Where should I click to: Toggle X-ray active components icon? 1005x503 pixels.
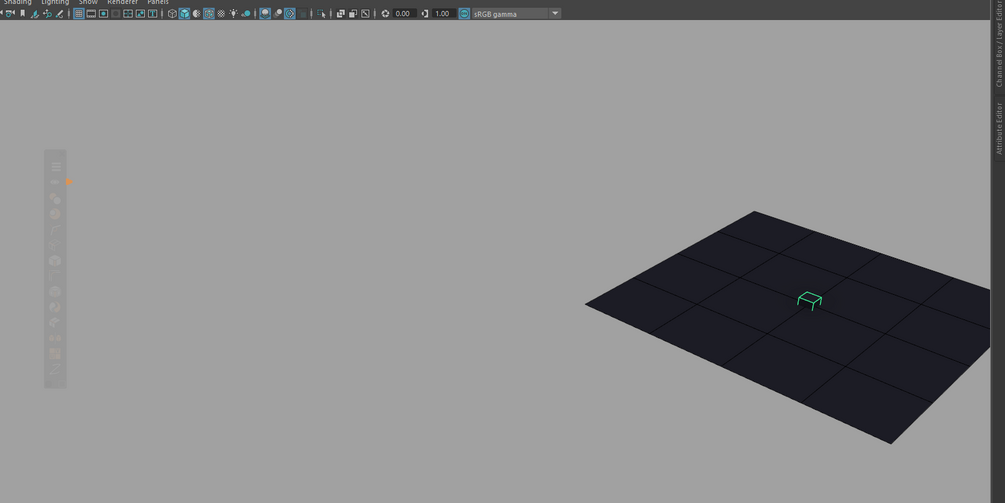point(353,13)
